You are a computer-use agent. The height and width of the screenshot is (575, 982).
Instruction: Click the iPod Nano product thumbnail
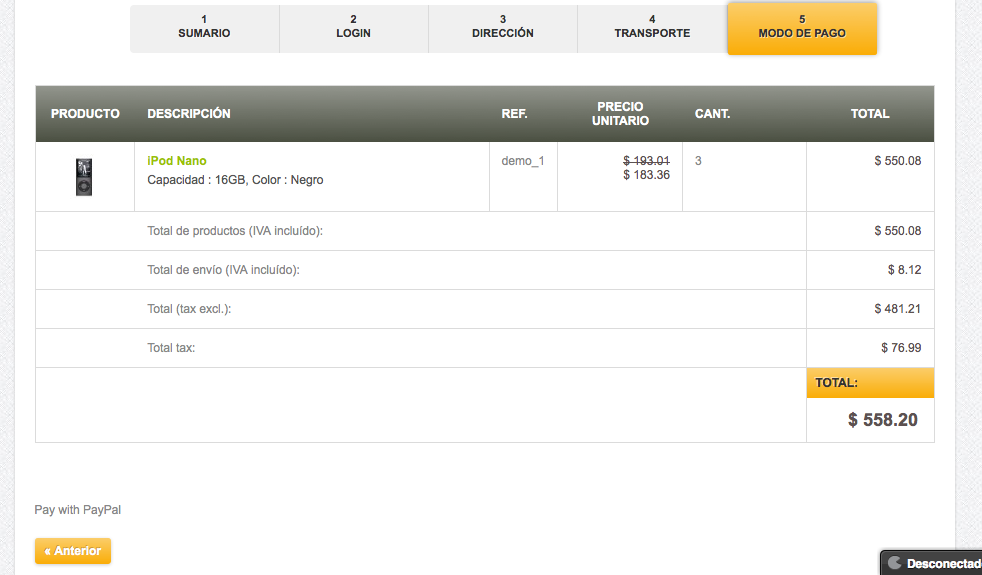[x=84, y=177]
